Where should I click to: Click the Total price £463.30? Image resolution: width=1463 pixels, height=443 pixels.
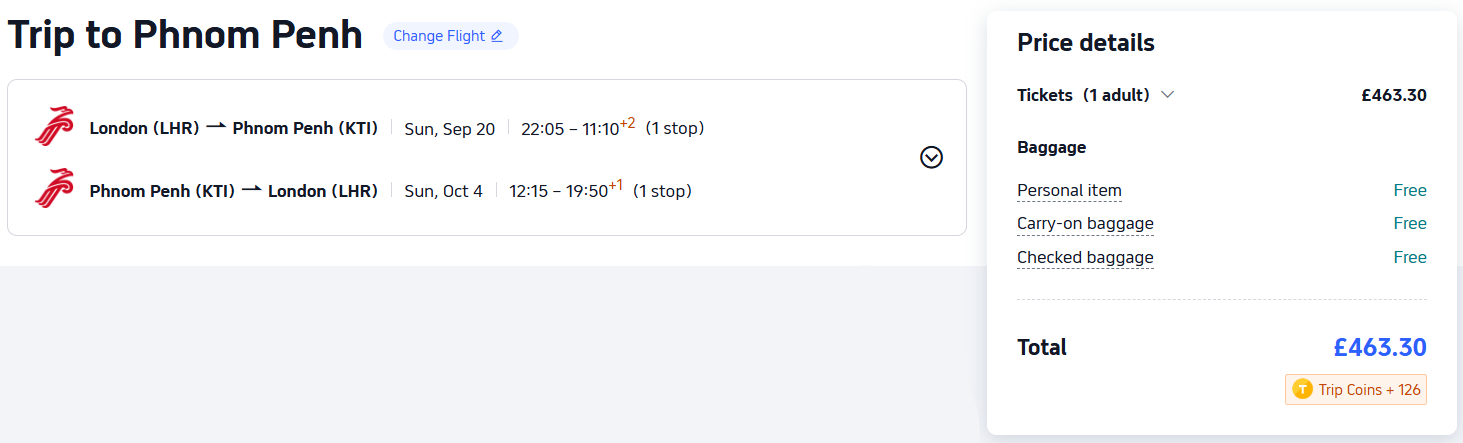[1379, 347]
